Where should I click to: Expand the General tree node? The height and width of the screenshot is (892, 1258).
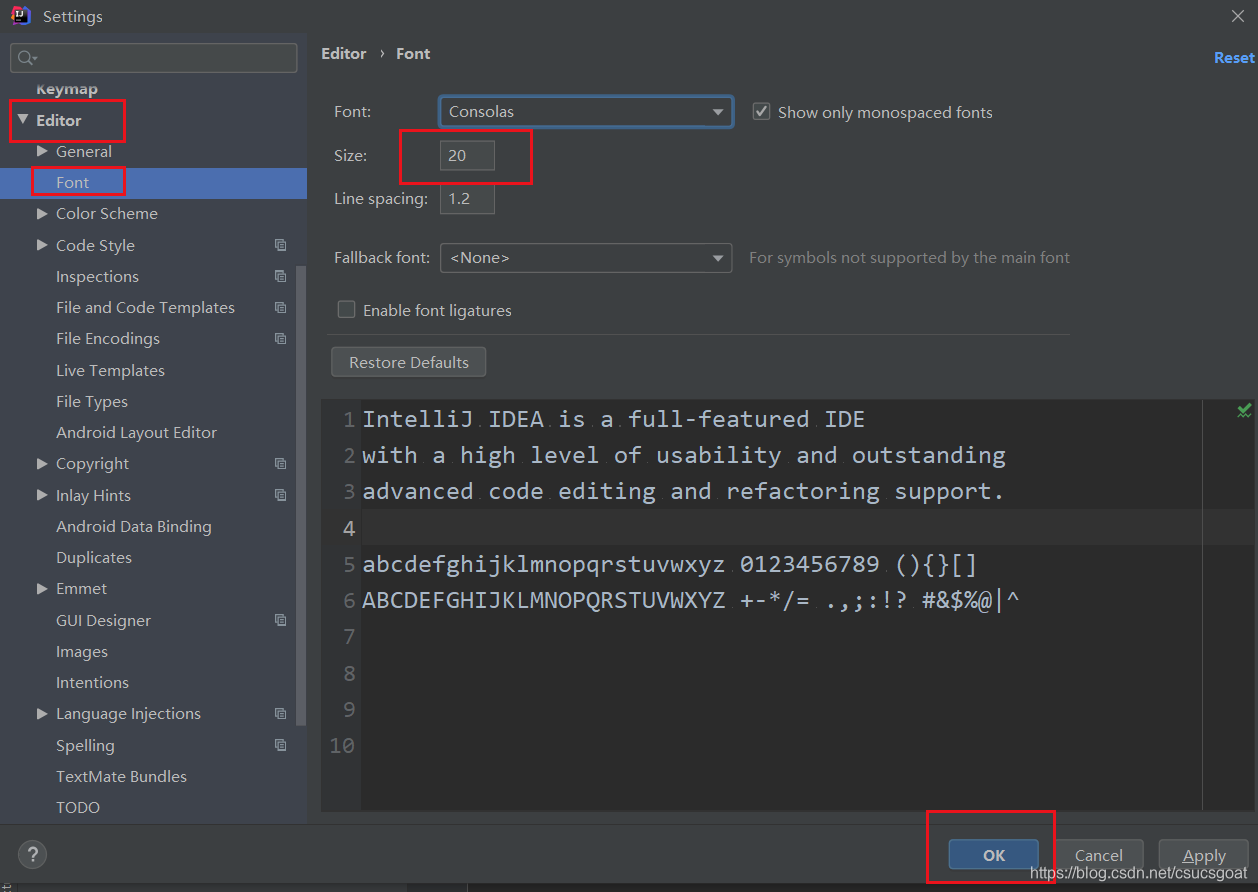tap(42, 151)
